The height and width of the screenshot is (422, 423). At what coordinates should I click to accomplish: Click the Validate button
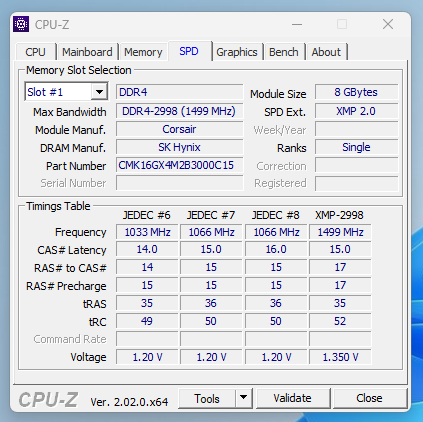[x=293, y=398]
